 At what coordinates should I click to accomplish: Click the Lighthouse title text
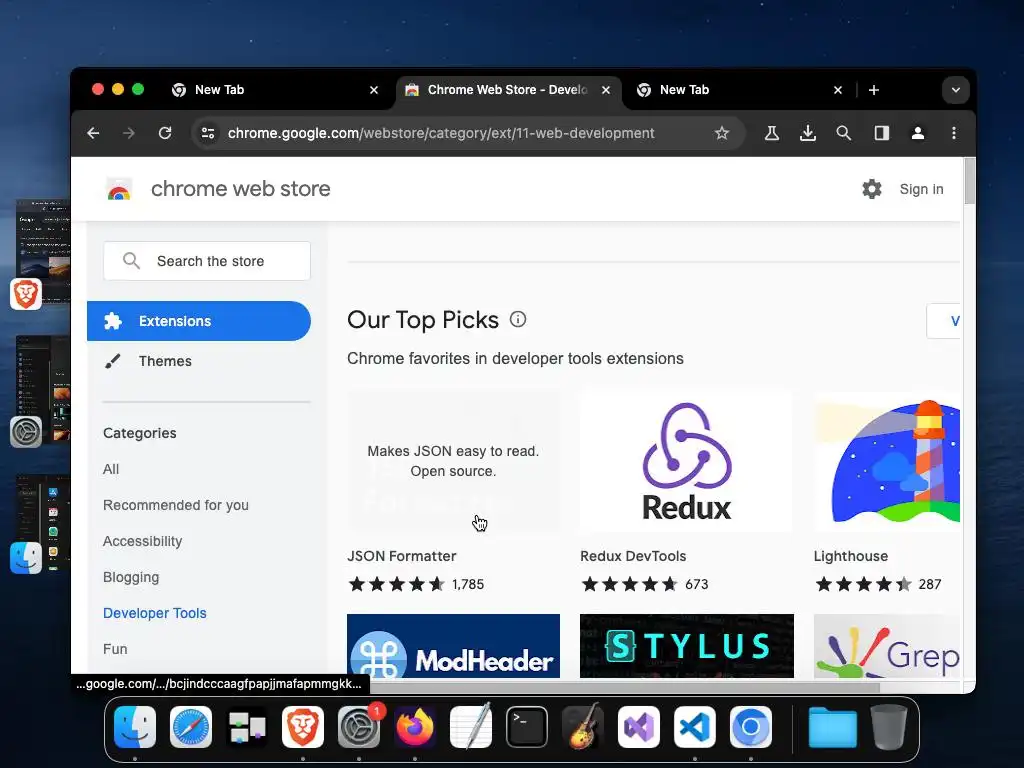point(851,556)
